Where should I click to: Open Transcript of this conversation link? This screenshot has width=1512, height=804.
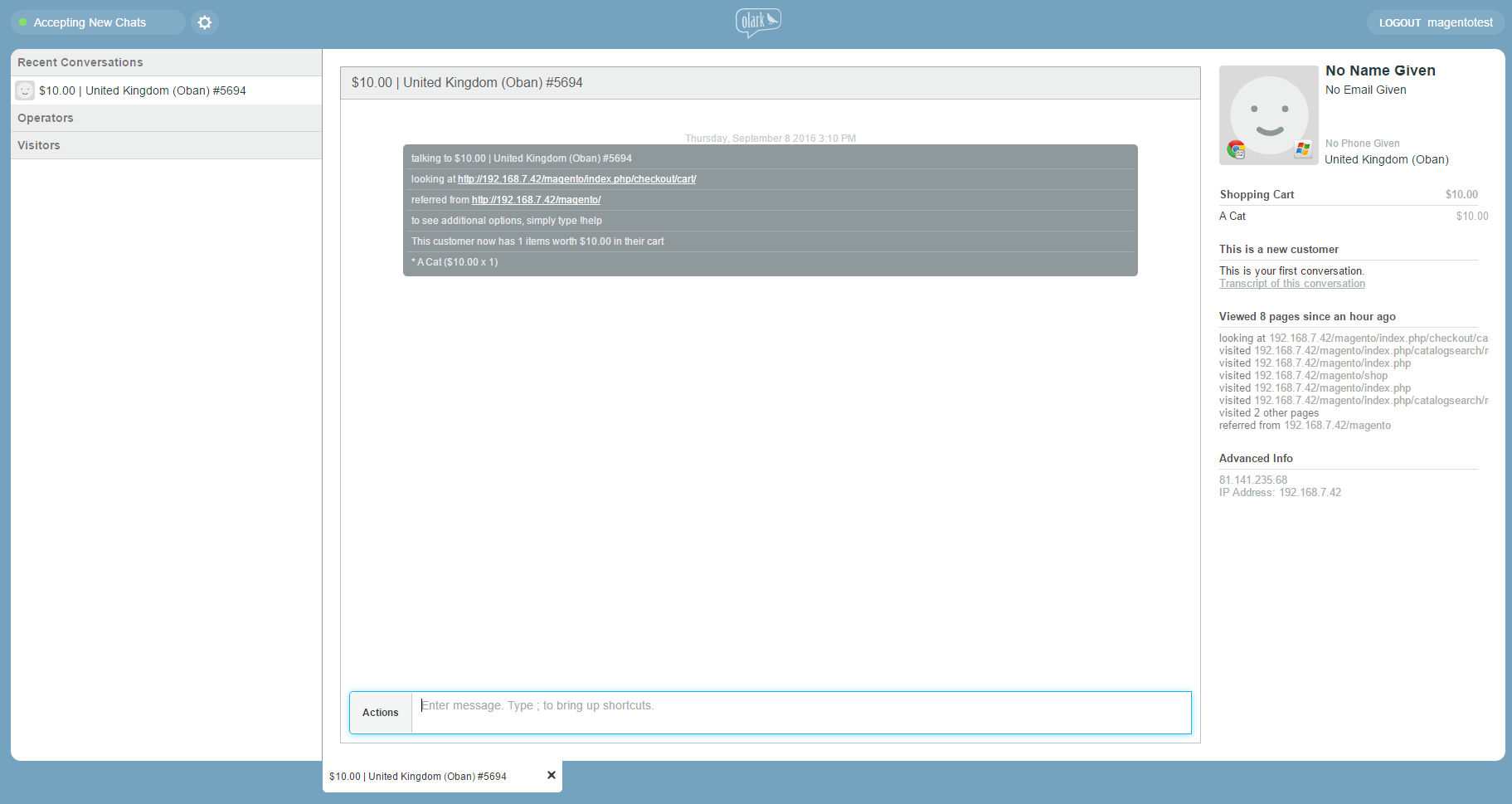pos(1291,284)
